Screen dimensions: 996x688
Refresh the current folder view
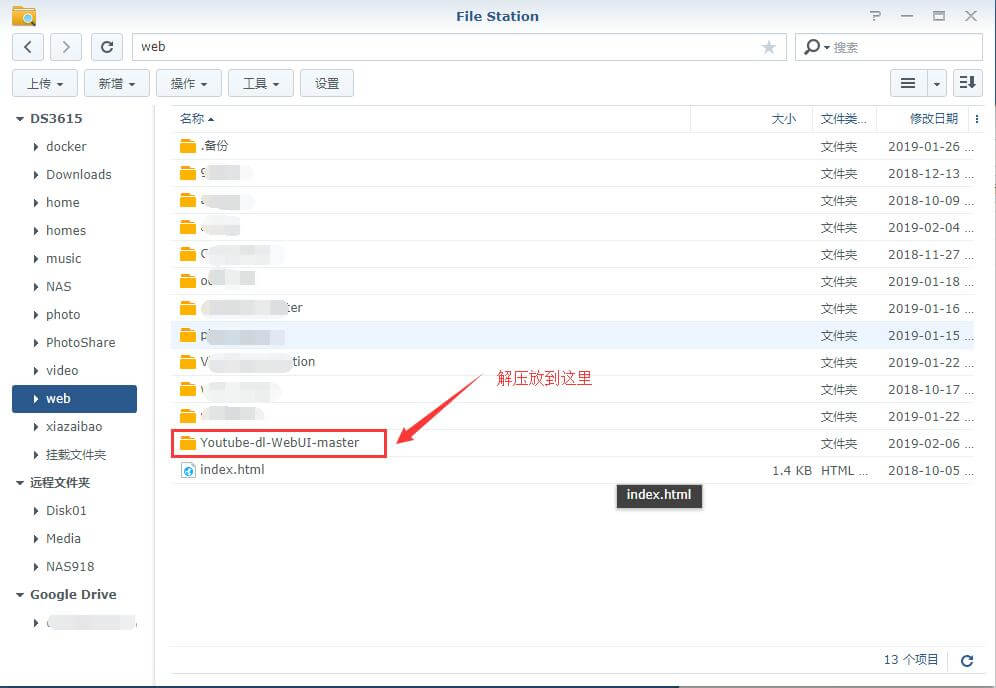point(107,46)
